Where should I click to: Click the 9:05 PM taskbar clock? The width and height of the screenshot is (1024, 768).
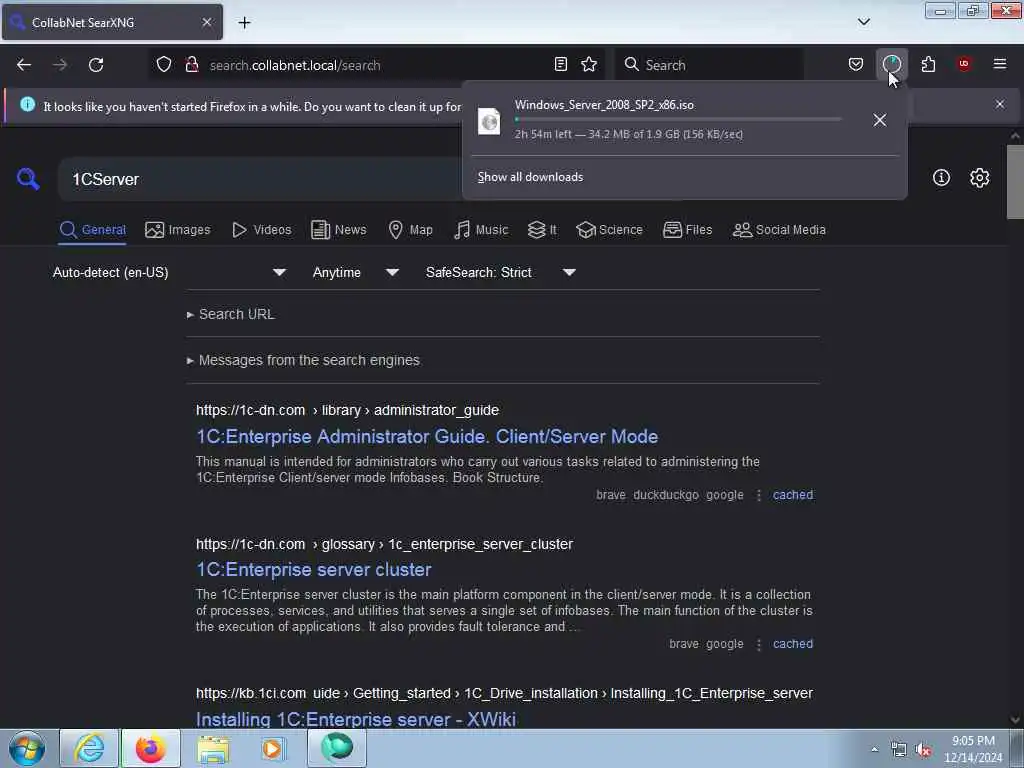pos(973,748)
